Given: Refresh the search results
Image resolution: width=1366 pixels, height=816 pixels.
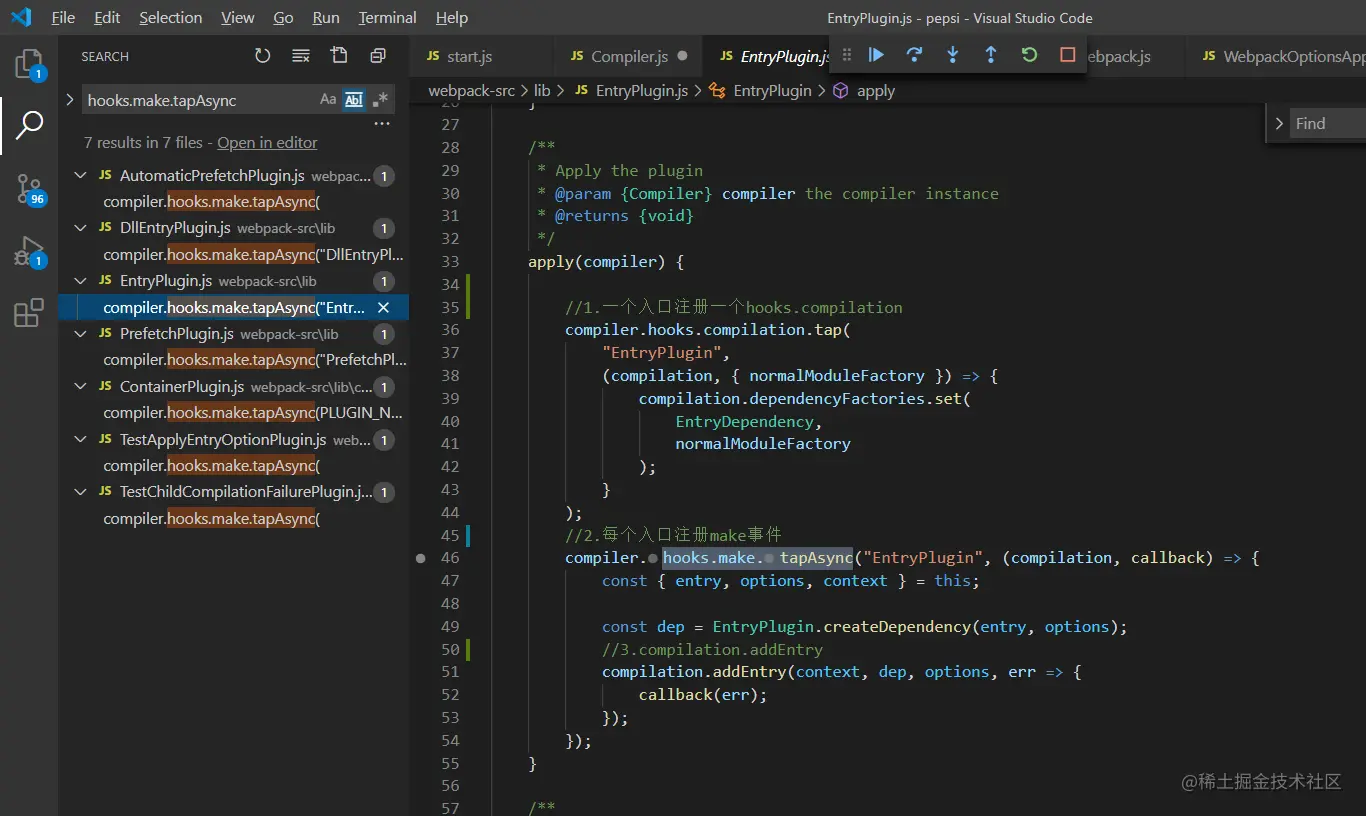Looking at the screenshot, I should point(262,56).
